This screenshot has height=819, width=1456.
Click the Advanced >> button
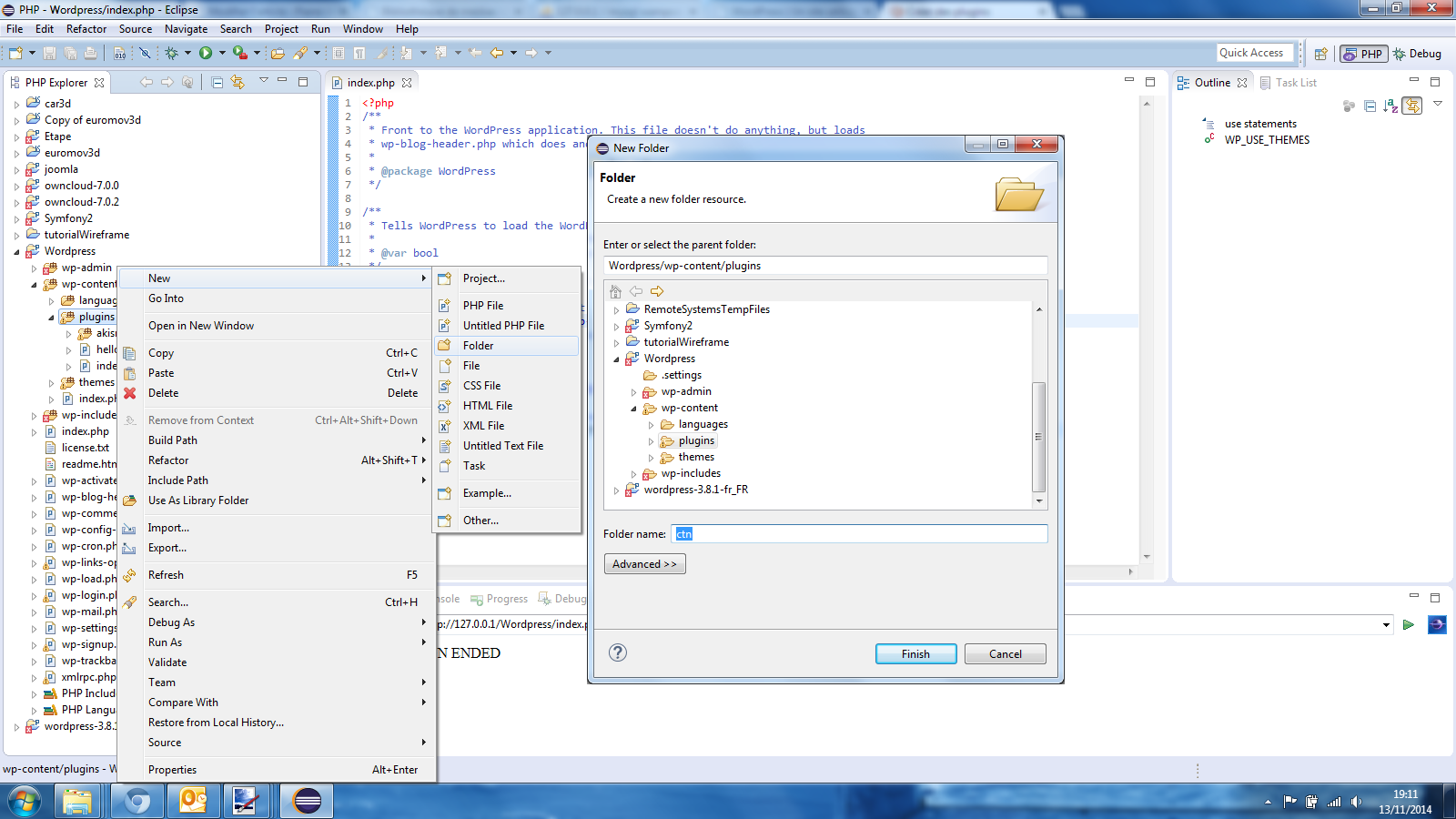click(x=644, y=564)
